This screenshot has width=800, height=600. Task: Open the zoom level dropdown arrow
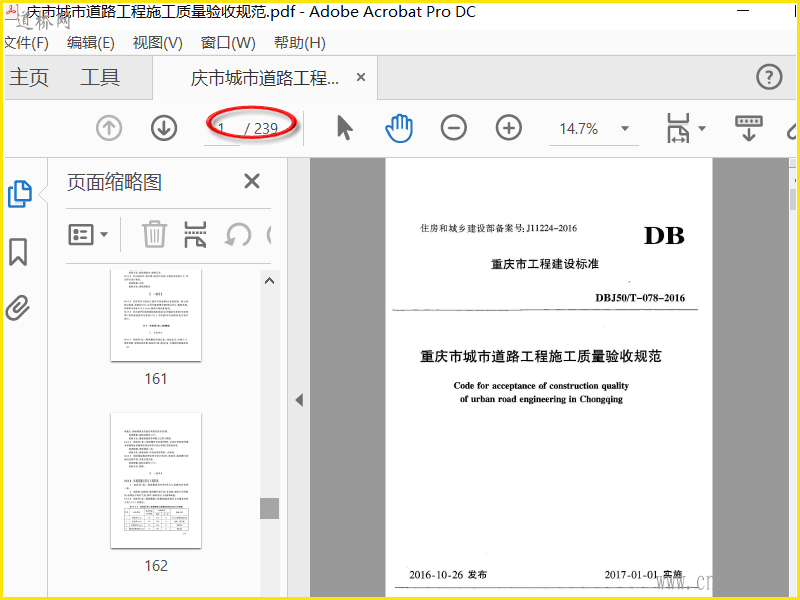pos(624,129)
